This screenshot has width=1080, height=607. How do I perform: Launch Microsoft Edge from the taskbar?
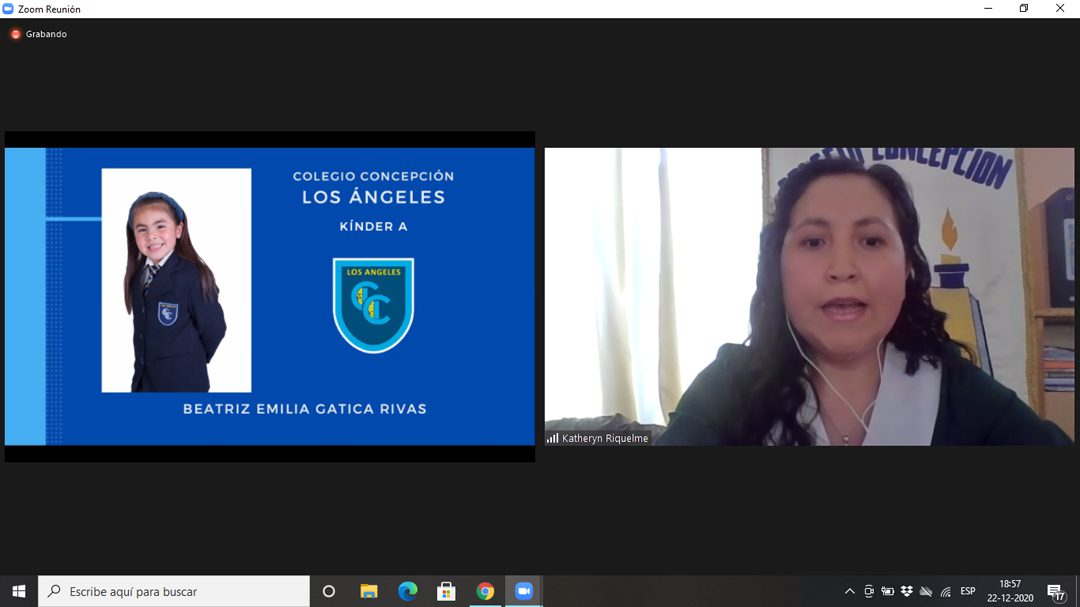[408, 591]
